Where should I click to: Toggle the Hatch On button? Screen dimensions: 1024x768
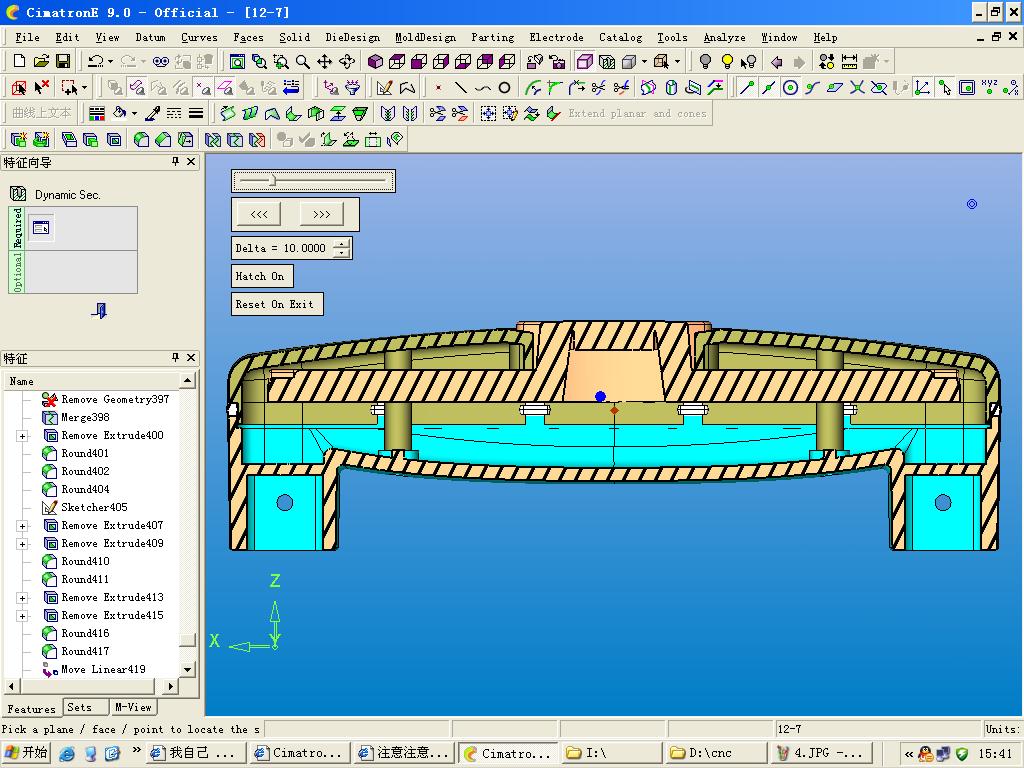pyautogui.click(x=262, y=276)
